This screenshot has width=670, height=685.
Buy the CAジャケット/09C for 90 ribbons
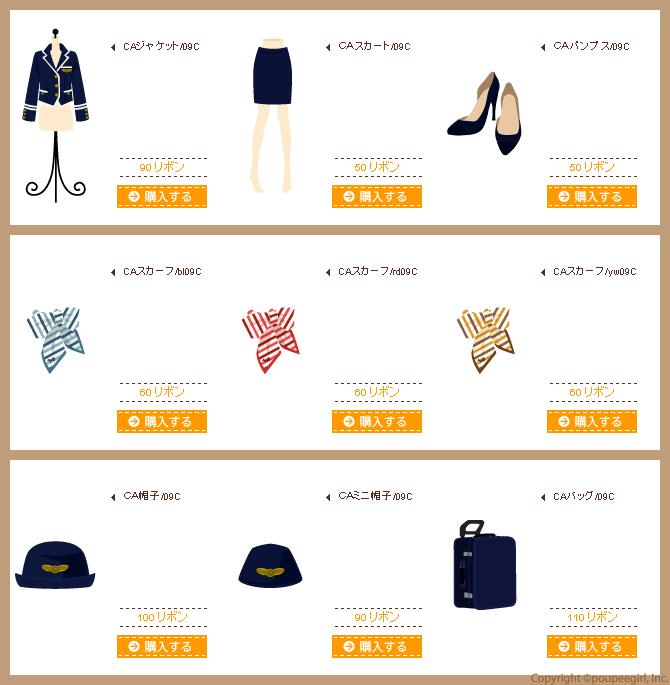(x=162, y=197)
